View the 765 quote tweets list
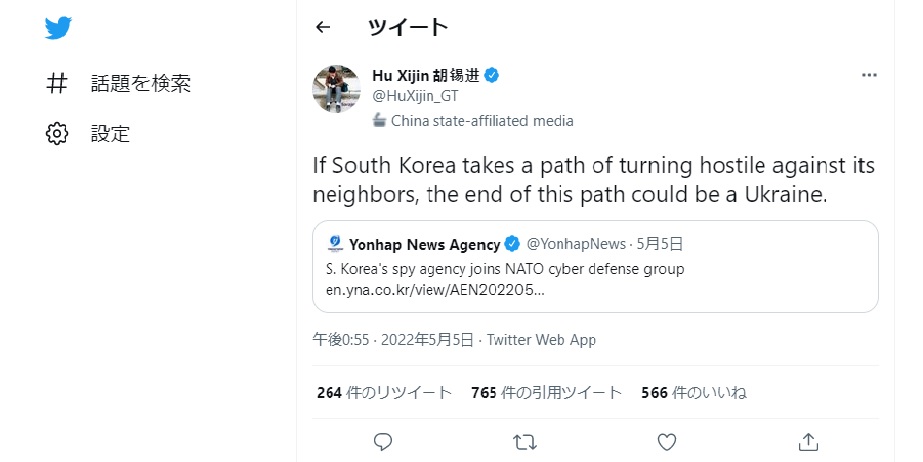923x462 pixels. click(x=546, y=392)
